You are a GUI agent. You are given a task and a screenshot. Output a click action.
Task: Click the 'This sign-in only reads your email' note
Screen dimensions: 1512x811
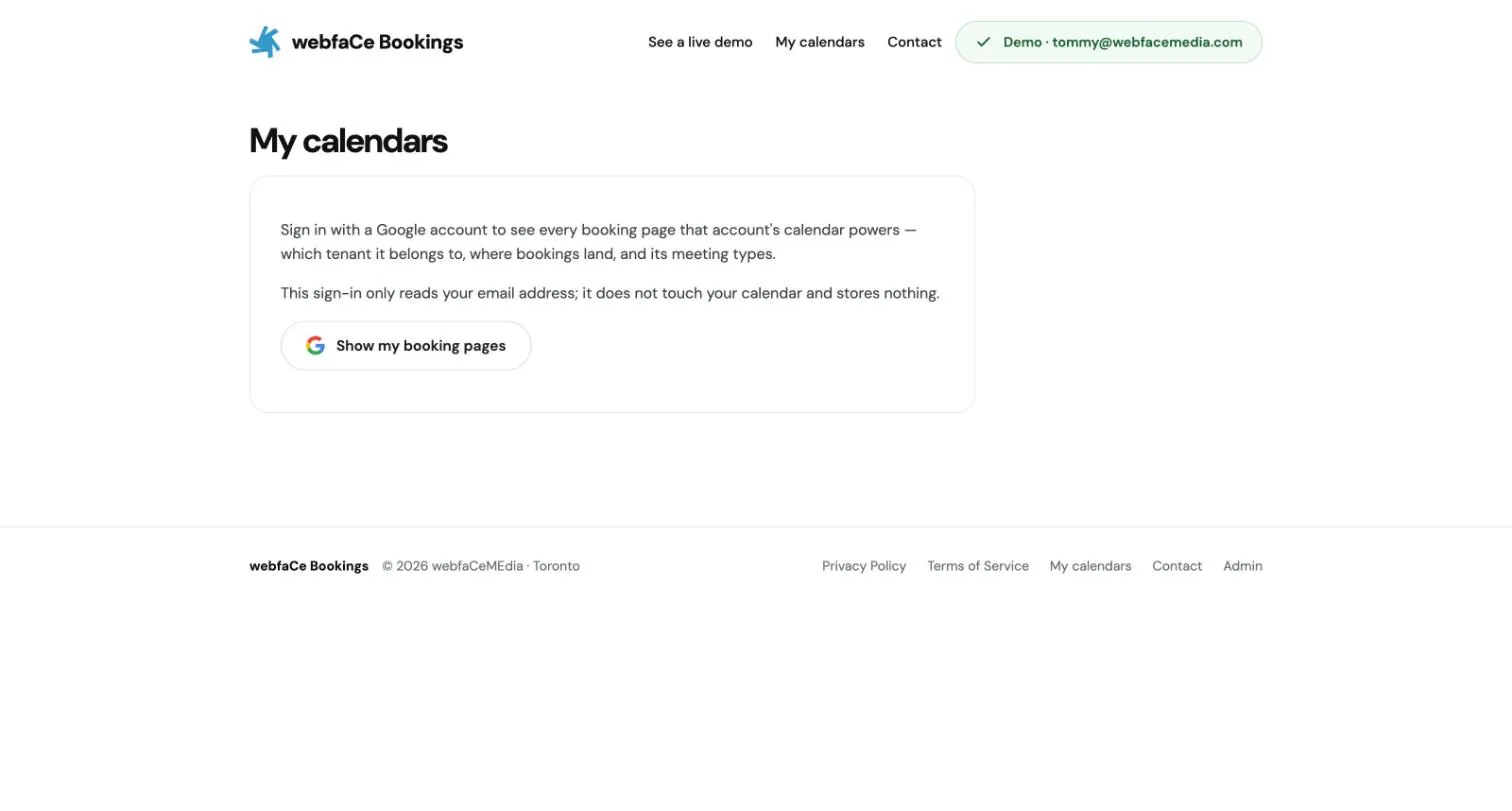610,293
